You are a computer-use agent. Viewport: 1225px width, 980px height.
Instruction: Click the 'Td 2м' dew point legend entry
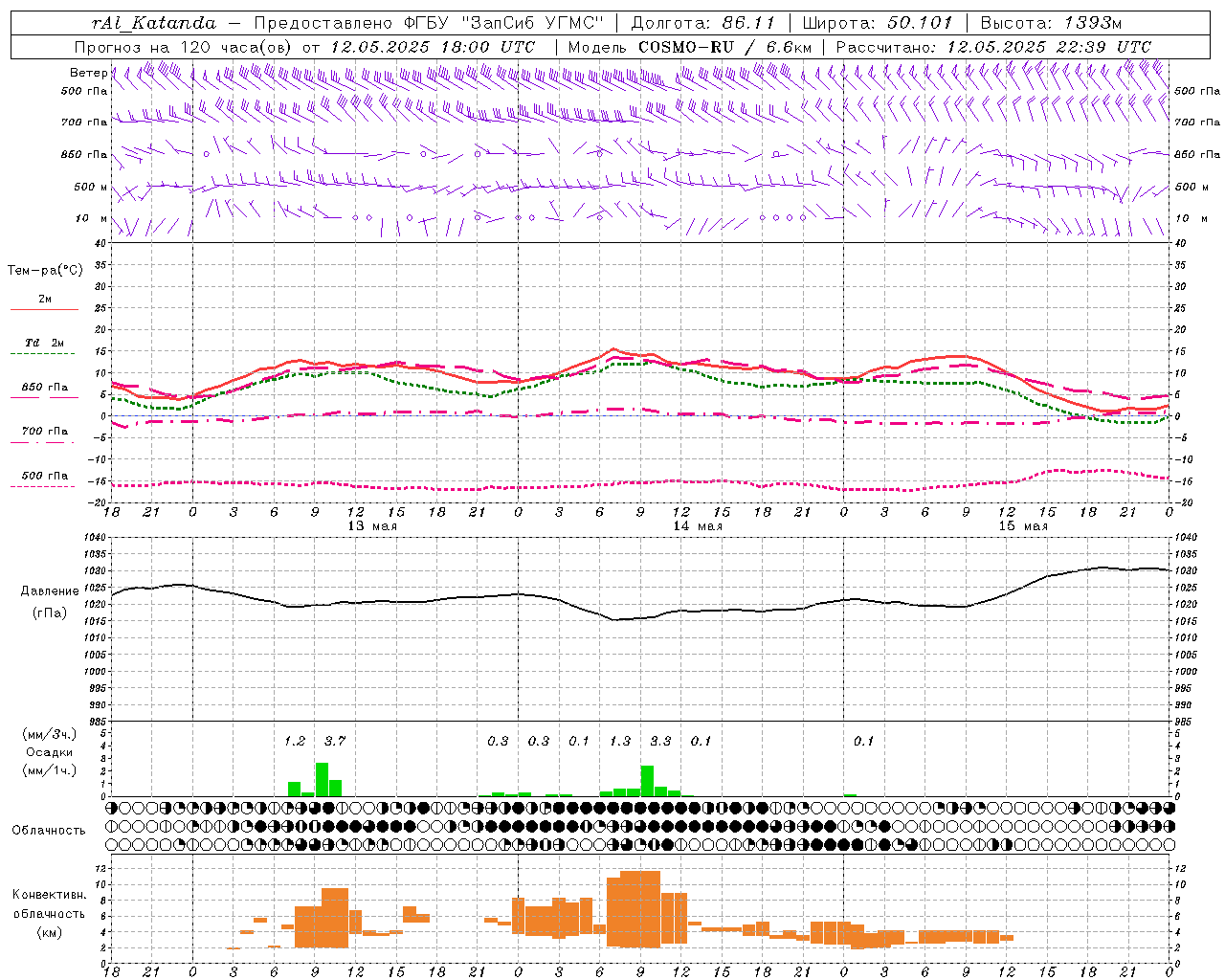44,343
